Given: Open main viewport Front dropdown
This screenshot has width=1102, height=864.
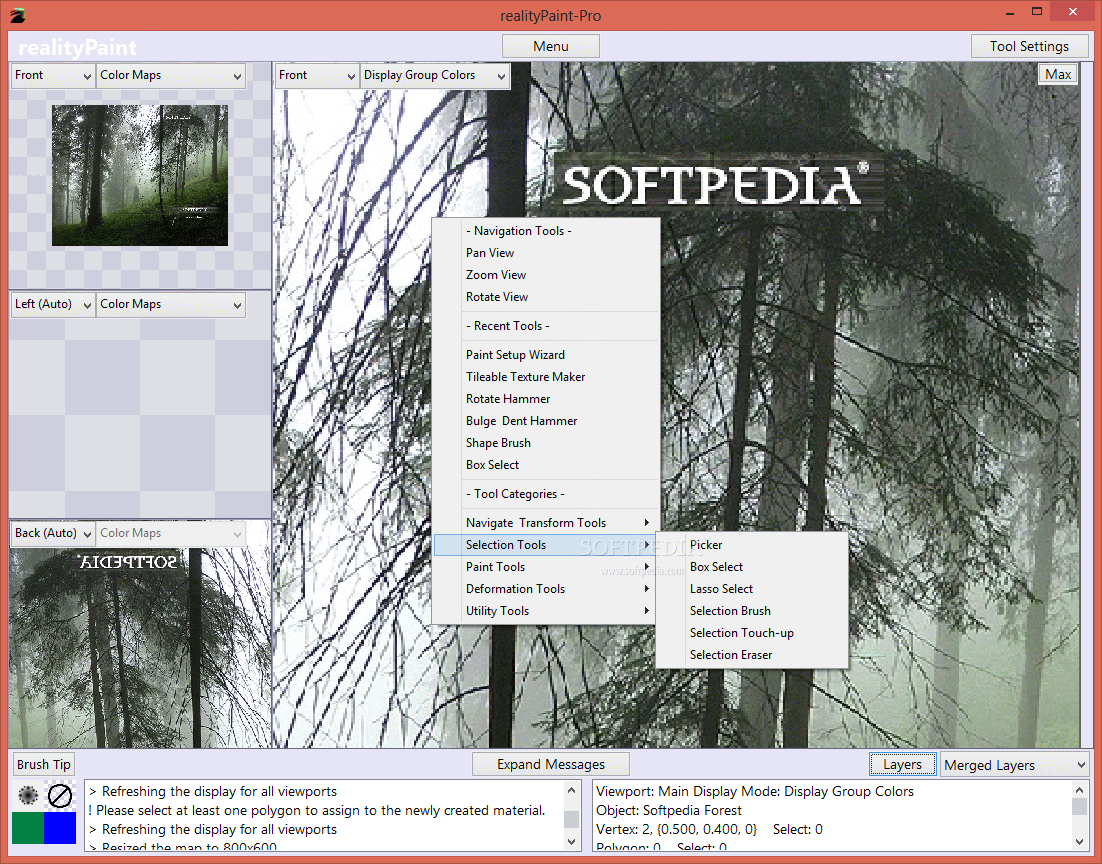Looking at the screenshot, I should [317, 75].
